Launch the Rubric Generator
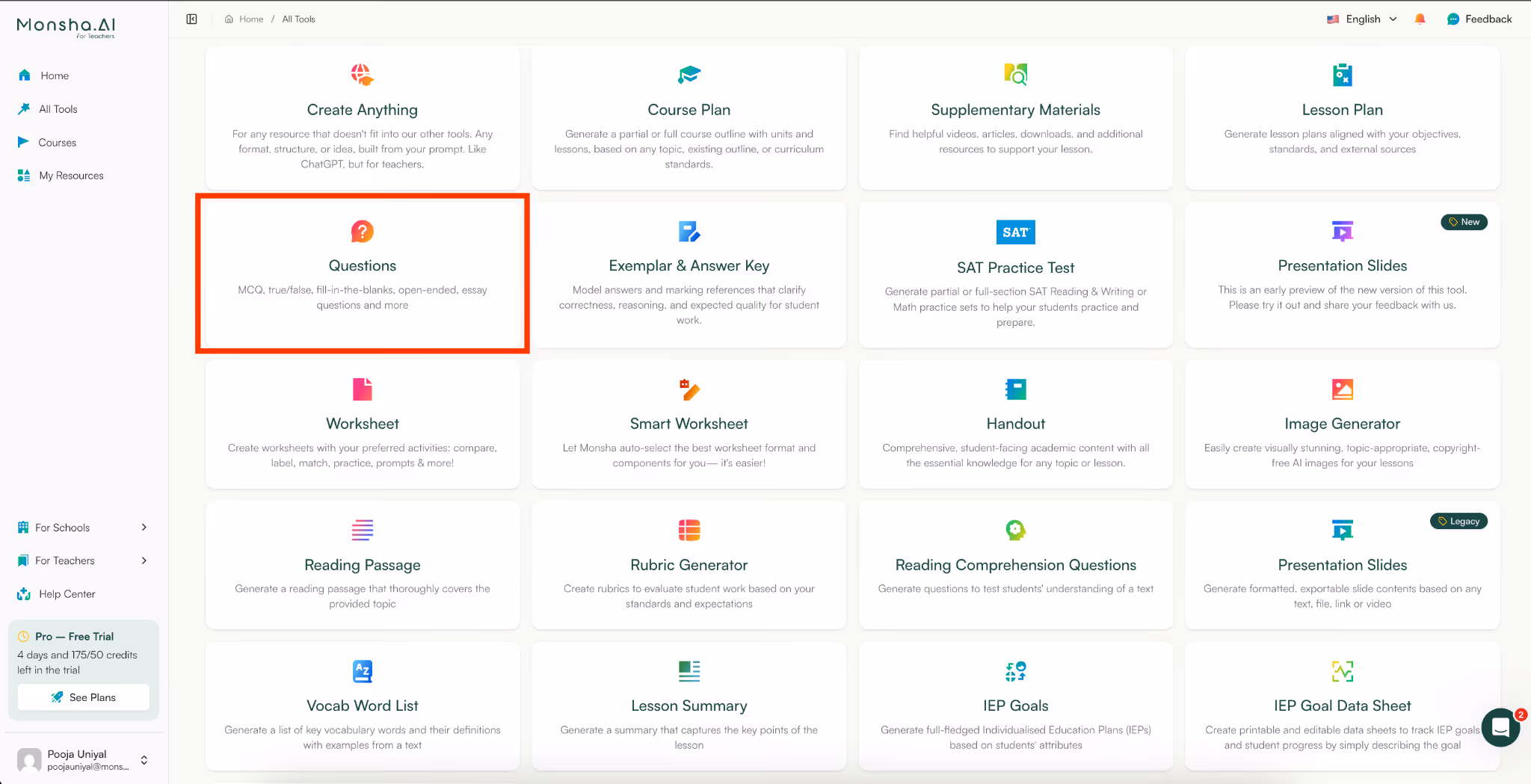This screenshot has width=1531, height=784. 689,565
